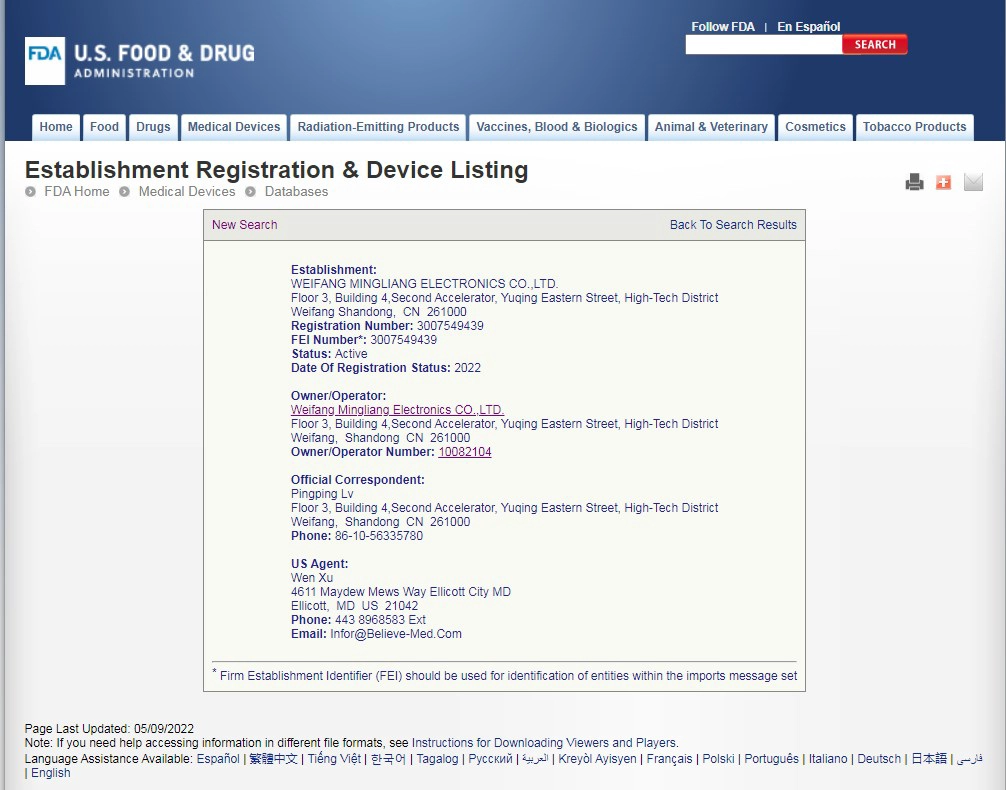The width and height of the screenshot is (1006, 790).
Task: Click the site search input field
Action: tap(763, 44)
